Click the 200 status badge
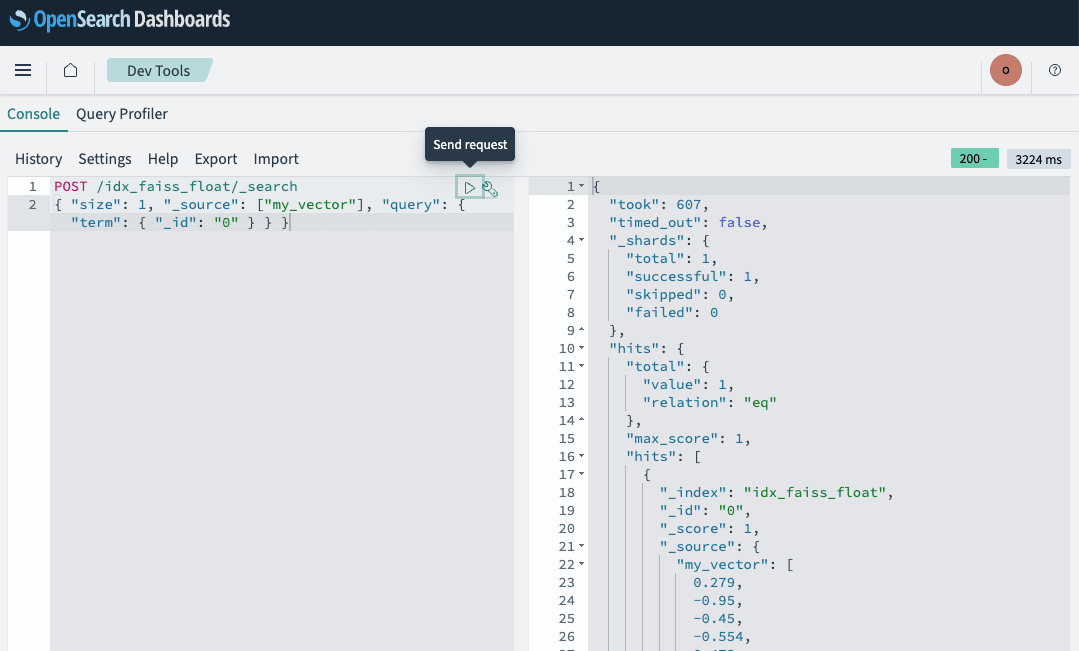The width and height of the screenshot is (1079, 651). click(x=974, y=158)
